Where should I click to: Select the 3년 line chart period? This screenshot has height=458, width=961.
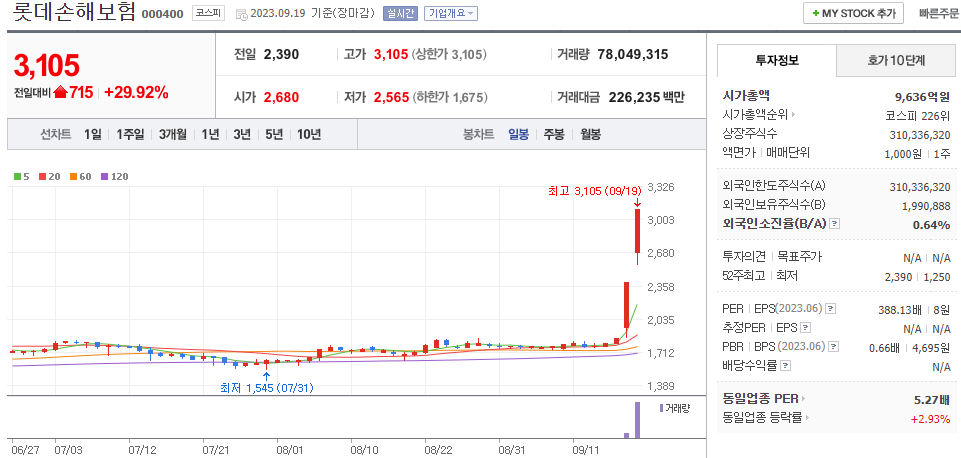[242, 134]
